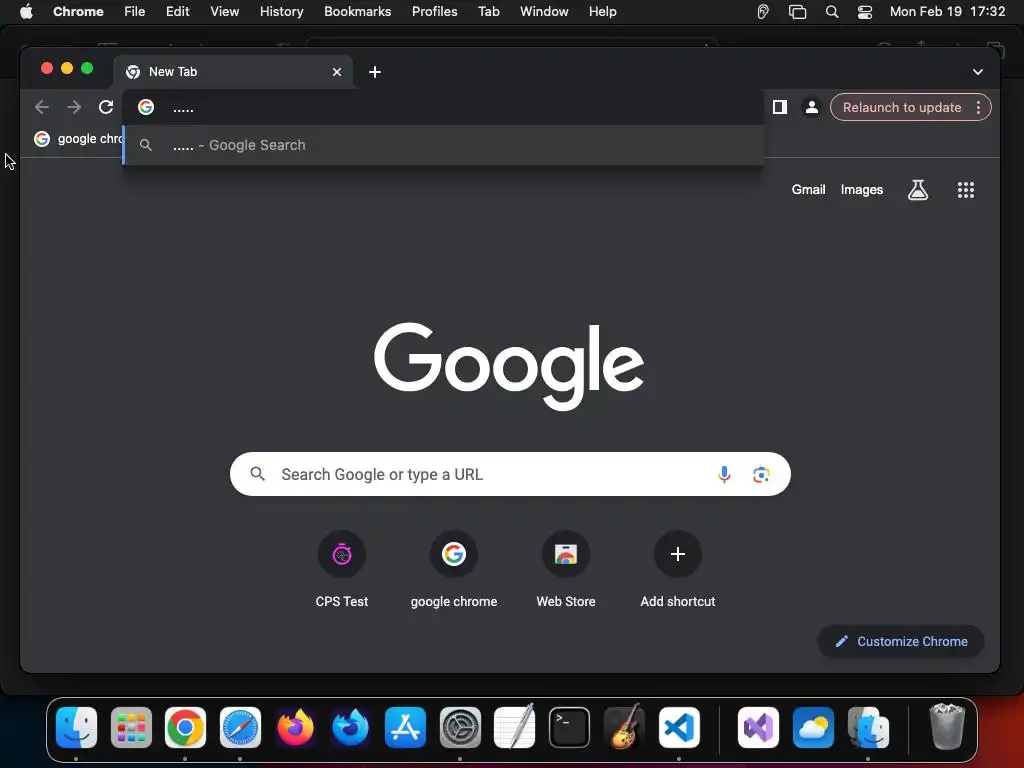Search by image with Google Lens icon
Image resolution: width=1024 pixels, height=768 pixels.
(761, 474)
